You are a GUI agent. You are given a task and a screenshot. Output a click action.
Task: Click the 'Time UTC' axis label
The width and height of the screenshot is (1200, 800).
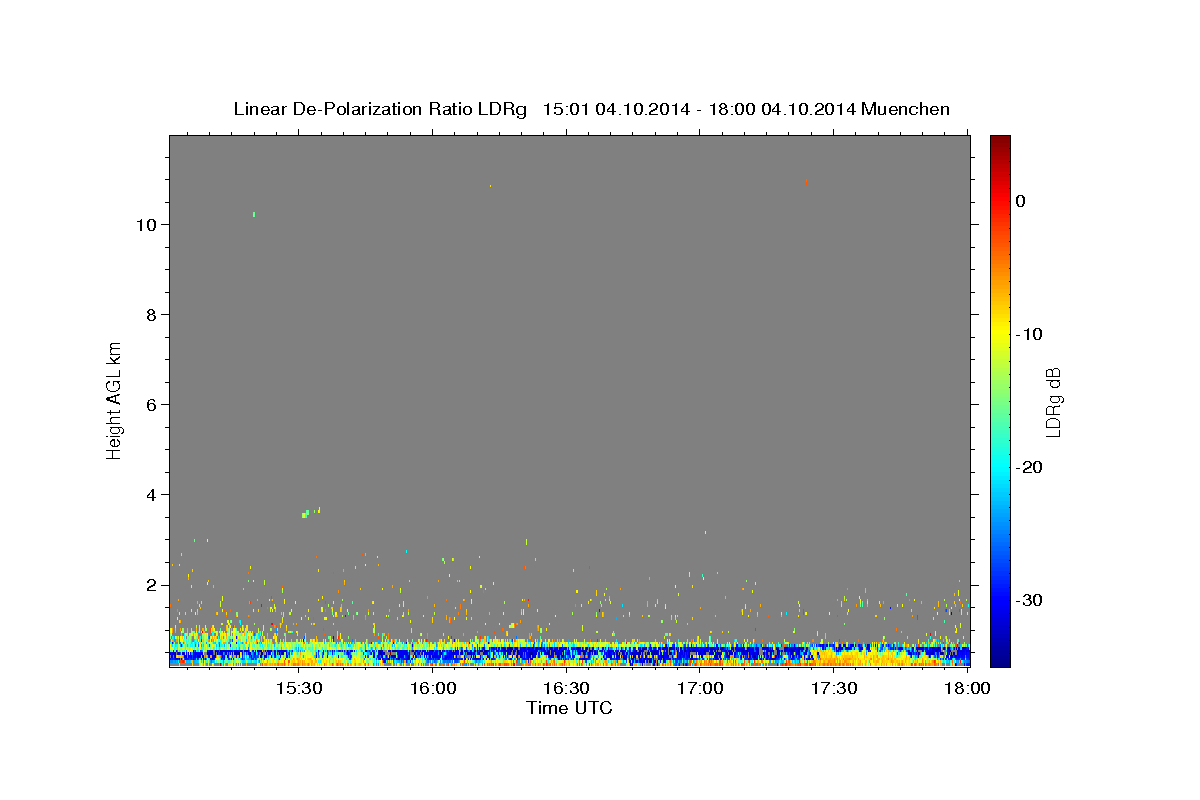(569, 708)
